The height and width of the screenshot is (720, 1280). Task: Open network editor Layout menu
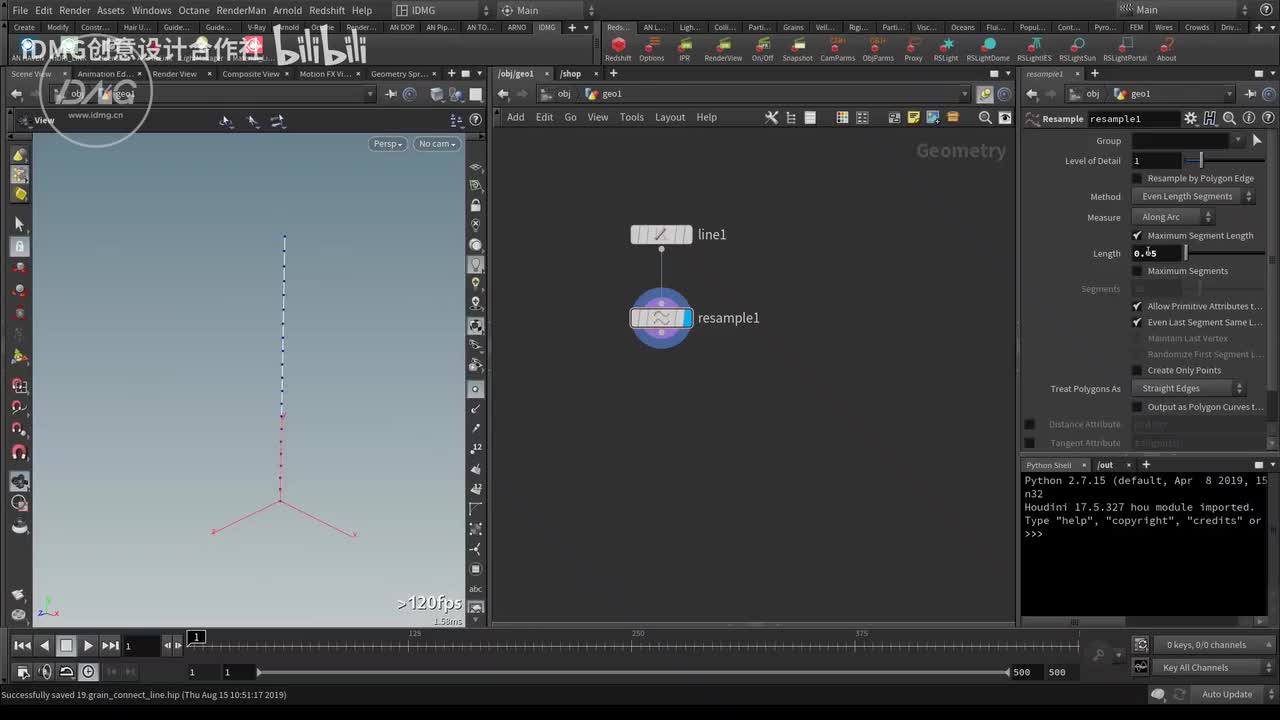click(x=670, y=117)
